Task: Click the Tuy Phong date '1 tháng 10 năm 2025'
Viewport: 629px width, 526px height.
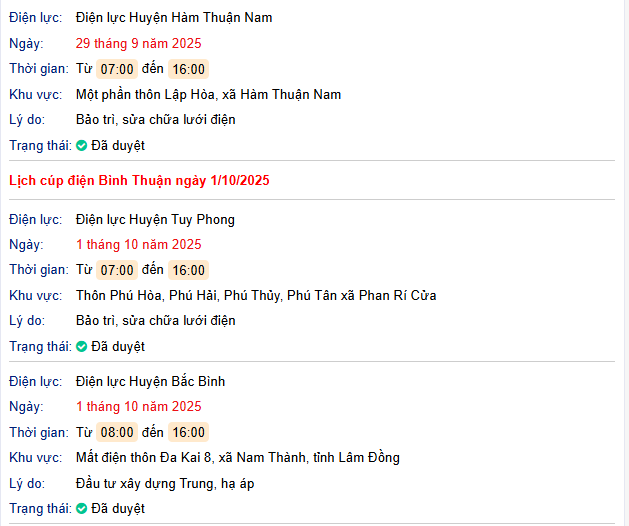Action: (x=139, y=244)
